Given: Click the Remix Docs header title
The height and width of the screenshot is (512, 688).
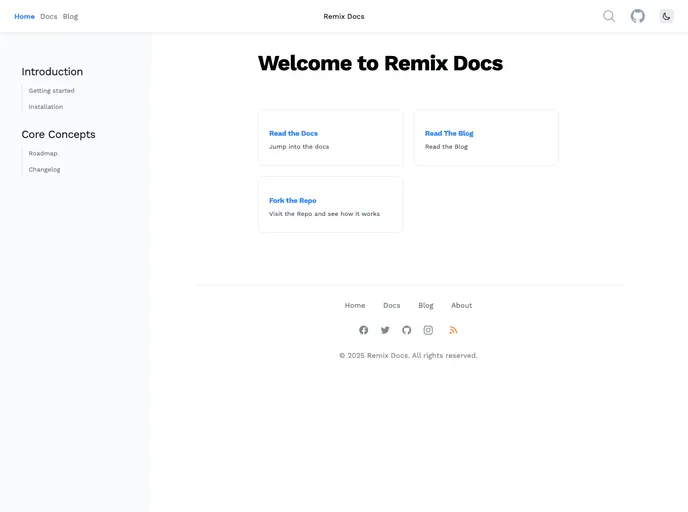Looking at the screenshot, I should tap(344, 16).
